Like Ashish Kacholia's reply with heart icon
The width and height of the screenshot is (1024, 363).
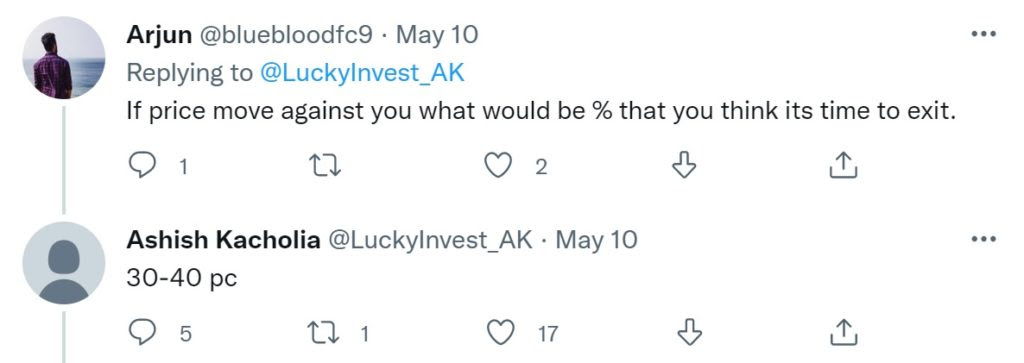click(502, 333)
